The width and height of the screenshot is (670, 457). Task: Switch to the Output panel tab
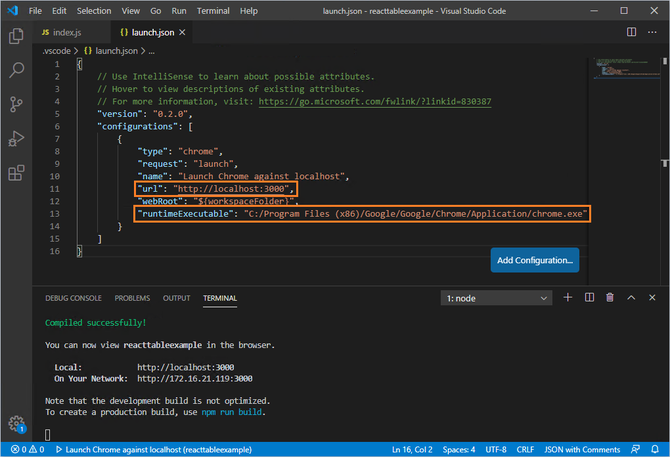tap(176, 298)
